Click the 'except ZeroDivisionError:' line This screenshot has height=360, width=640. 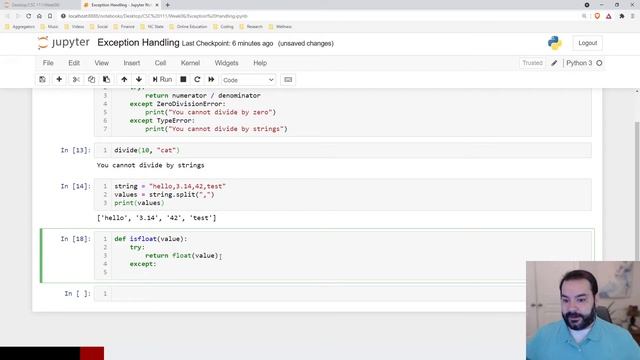click(x=178, y=104)
